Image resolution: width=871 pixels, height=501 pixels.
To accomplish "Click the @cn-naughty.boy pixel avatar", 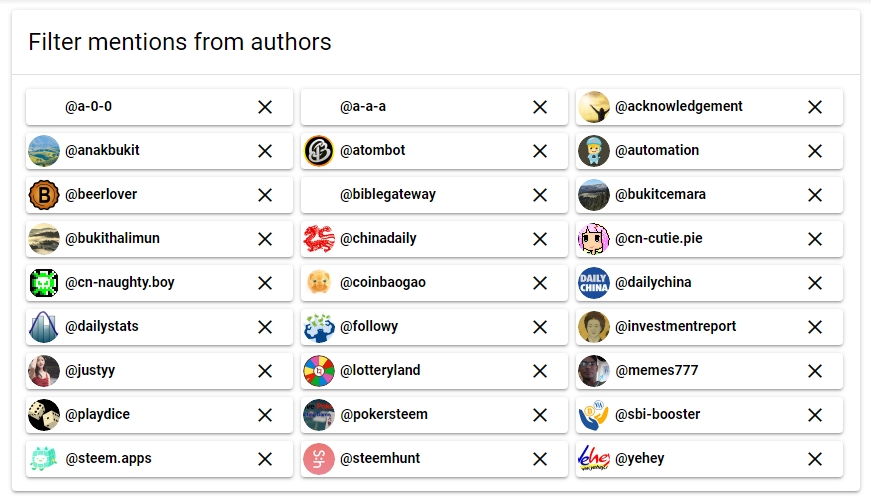I will pyautogui.click(x=44, y=283).
